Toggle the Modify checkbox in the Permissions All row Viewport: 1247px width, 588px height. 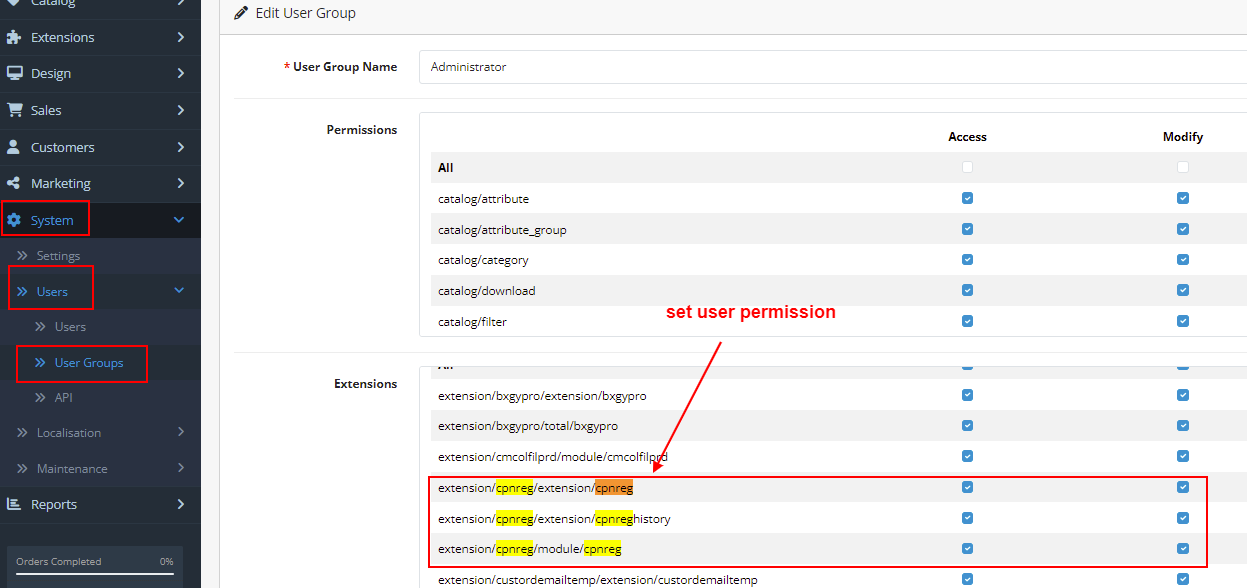[1183, 167]
